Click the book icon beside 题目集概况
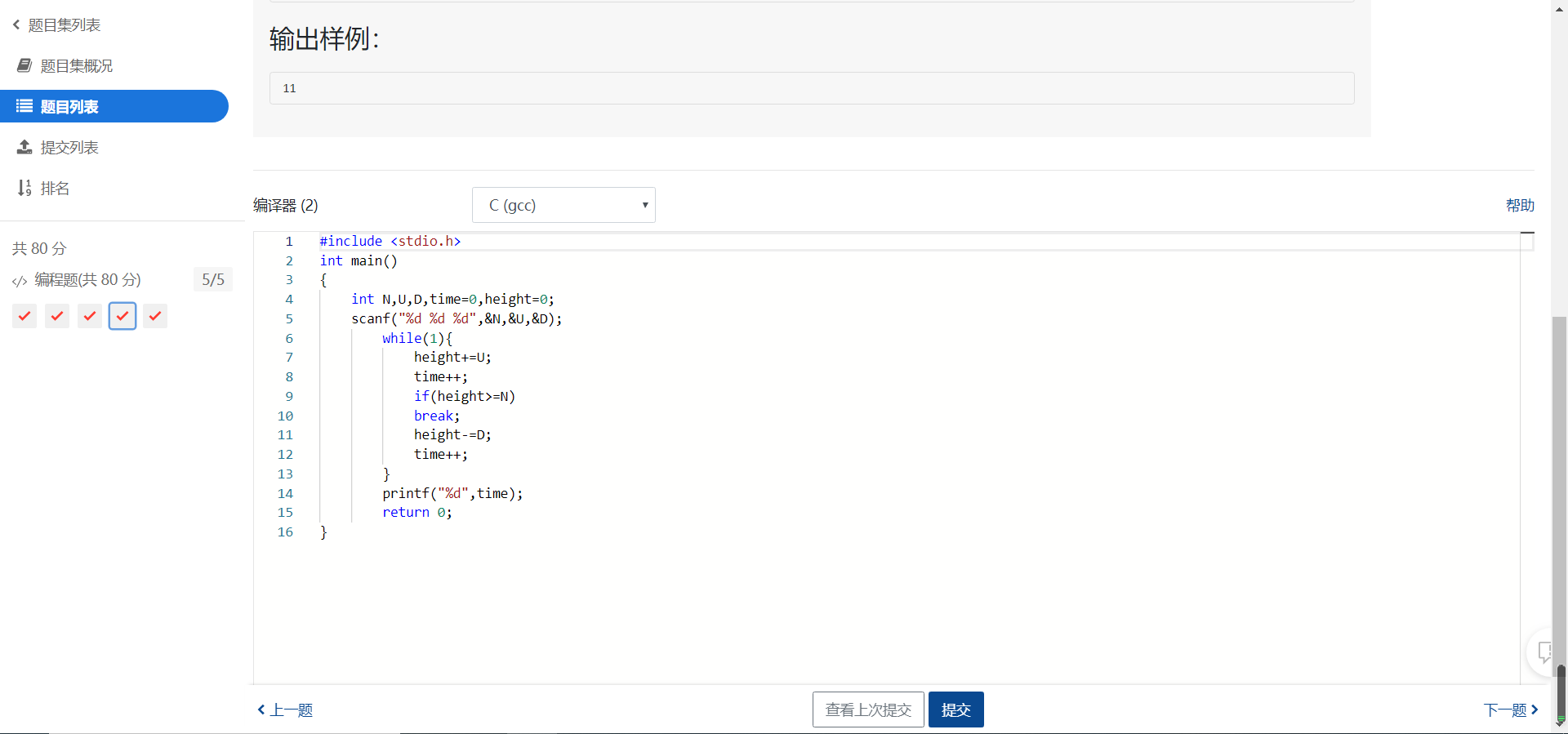1568x734 pixels. (x=24, y=65)
